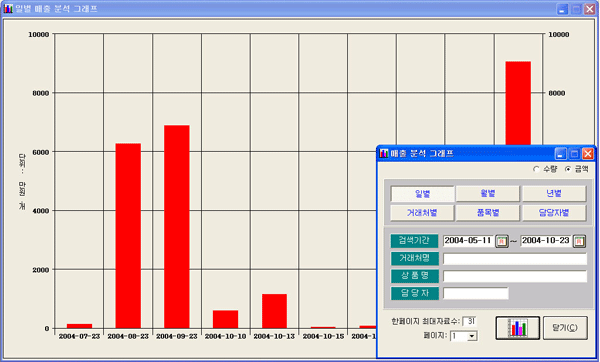Focus the 상품명 input field
The image size is (600, 362).
coord(515,276)
